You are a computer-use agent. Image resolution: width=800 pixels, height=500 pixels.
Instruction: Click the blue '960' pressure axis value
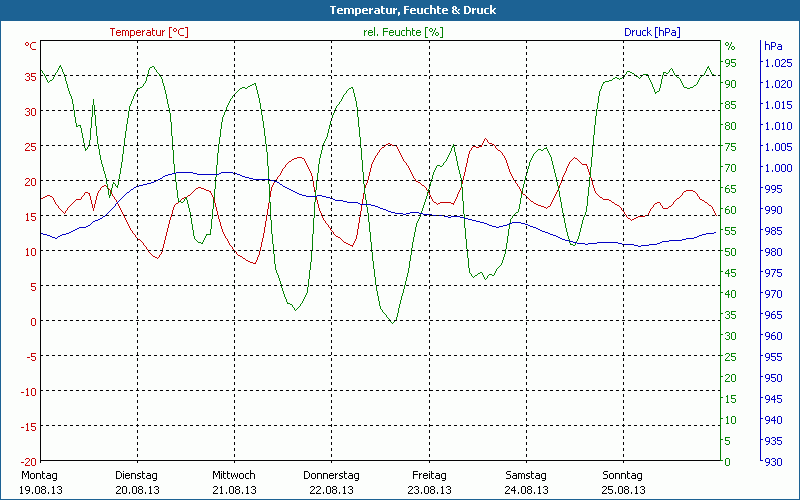[773, 336]
